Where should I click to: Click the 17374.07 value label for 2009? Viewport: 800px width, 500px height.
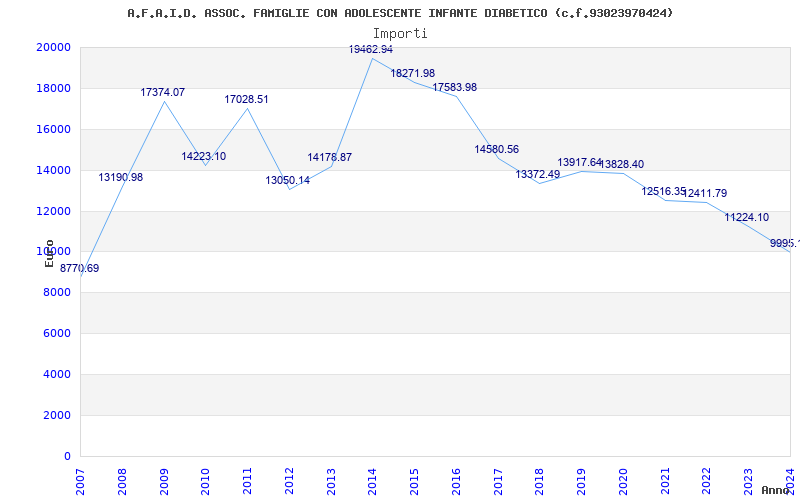coord(162,92)
